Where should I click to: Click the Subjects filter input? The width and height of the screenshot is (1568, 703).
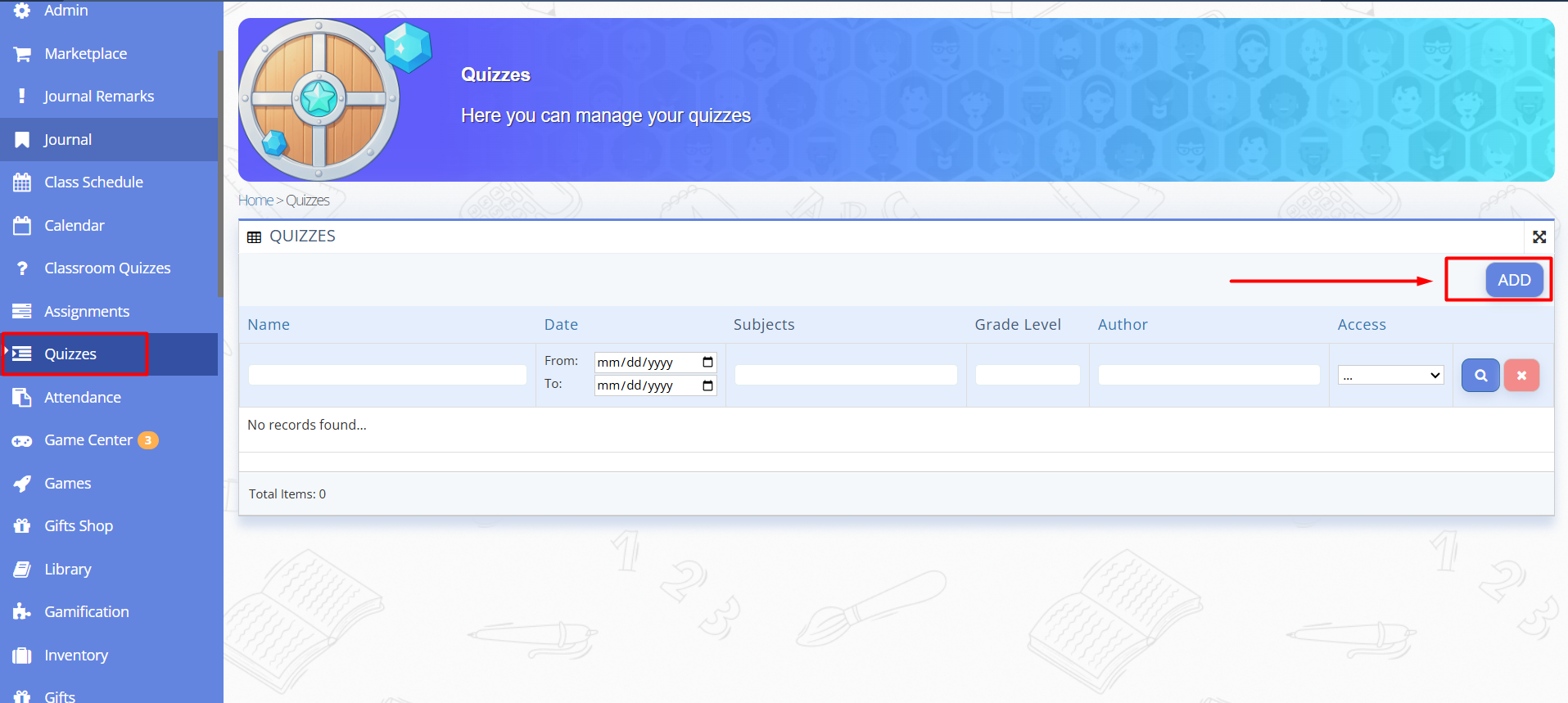coord(846,375)
